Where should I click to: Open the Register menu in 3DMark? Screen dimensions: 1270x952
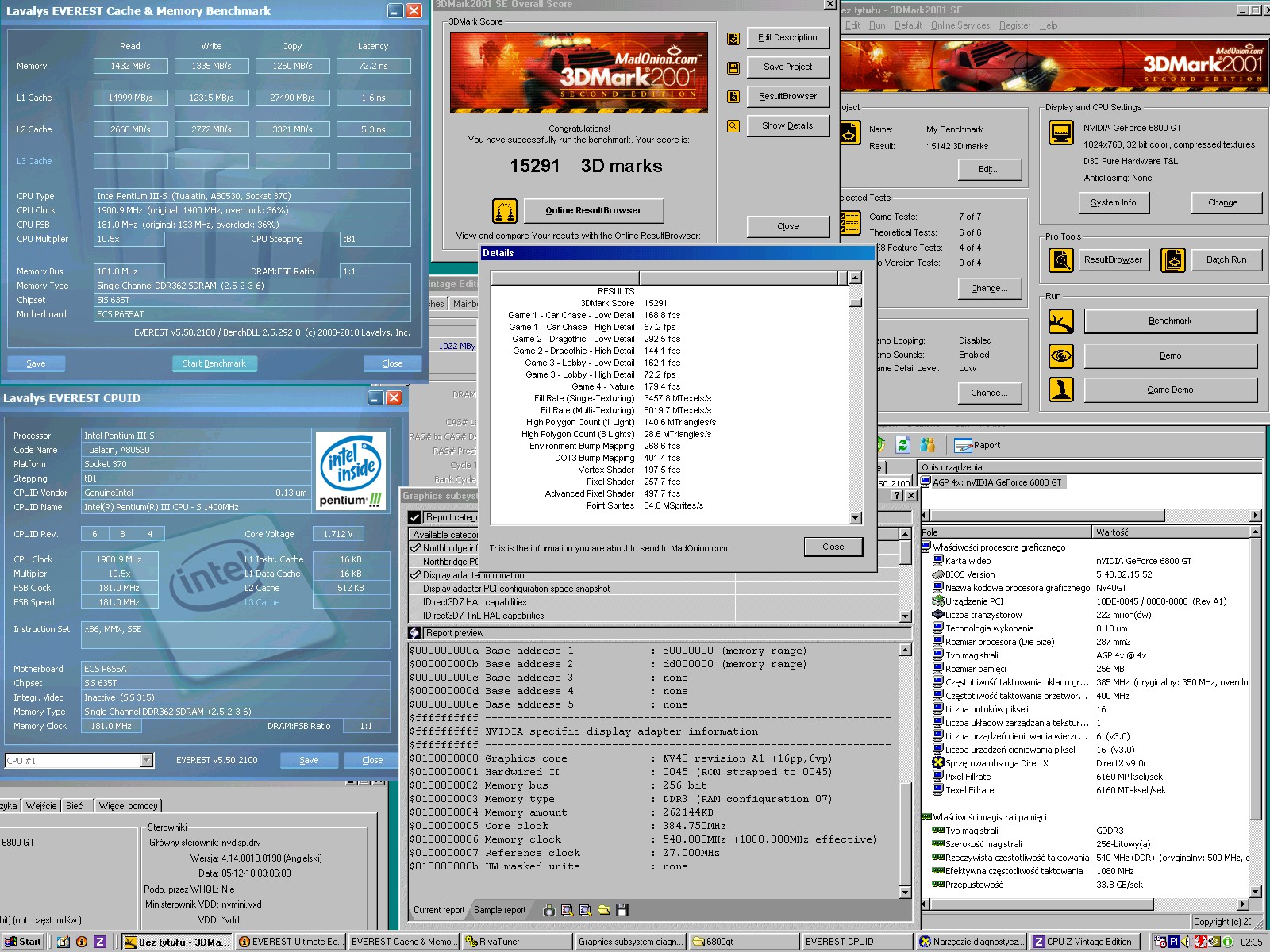(1014, 25)
